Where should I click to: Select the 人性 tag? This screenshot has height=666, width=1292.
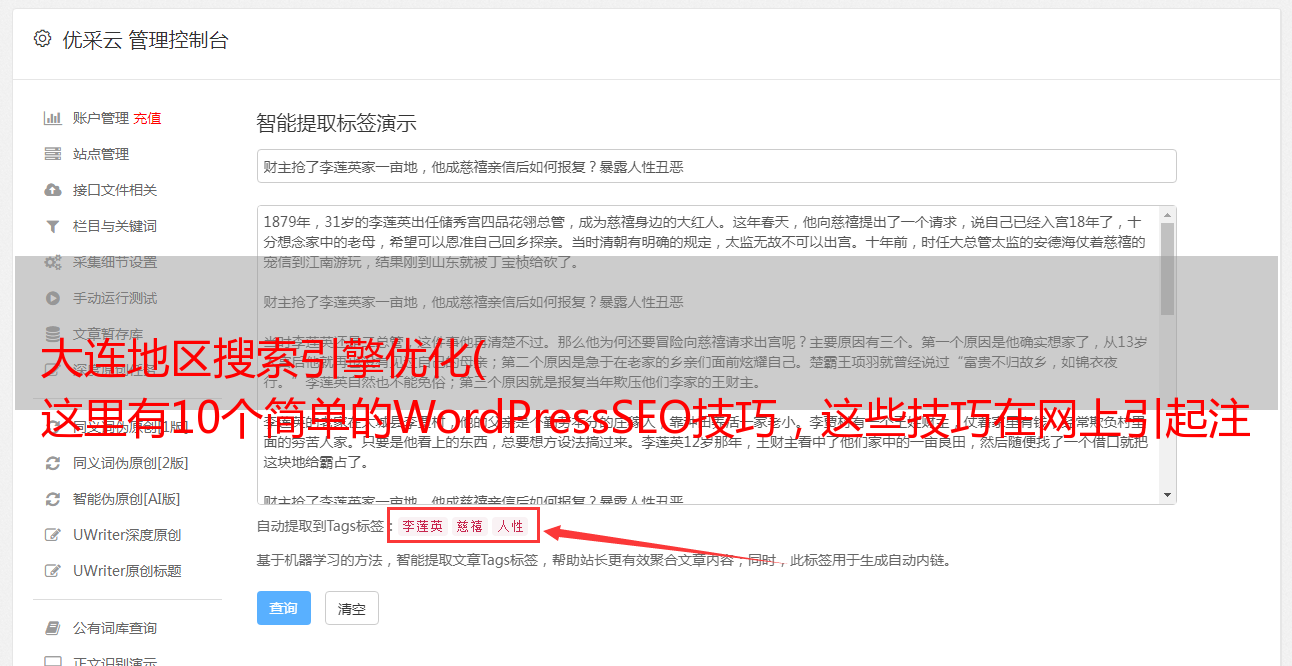click(510, 526)
